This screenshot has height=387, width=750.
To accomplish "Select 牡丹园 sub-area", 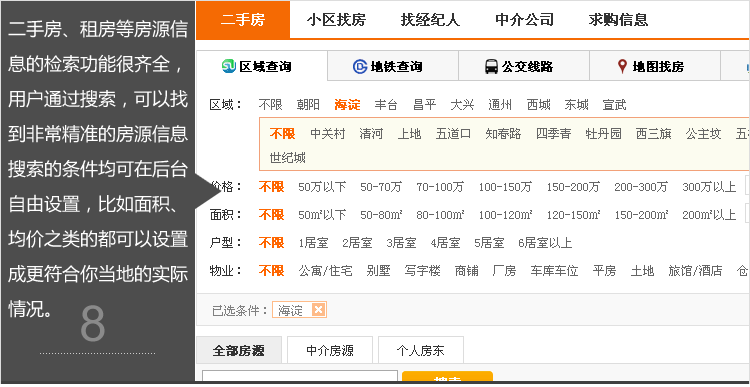I will click(x=604, y=134).
